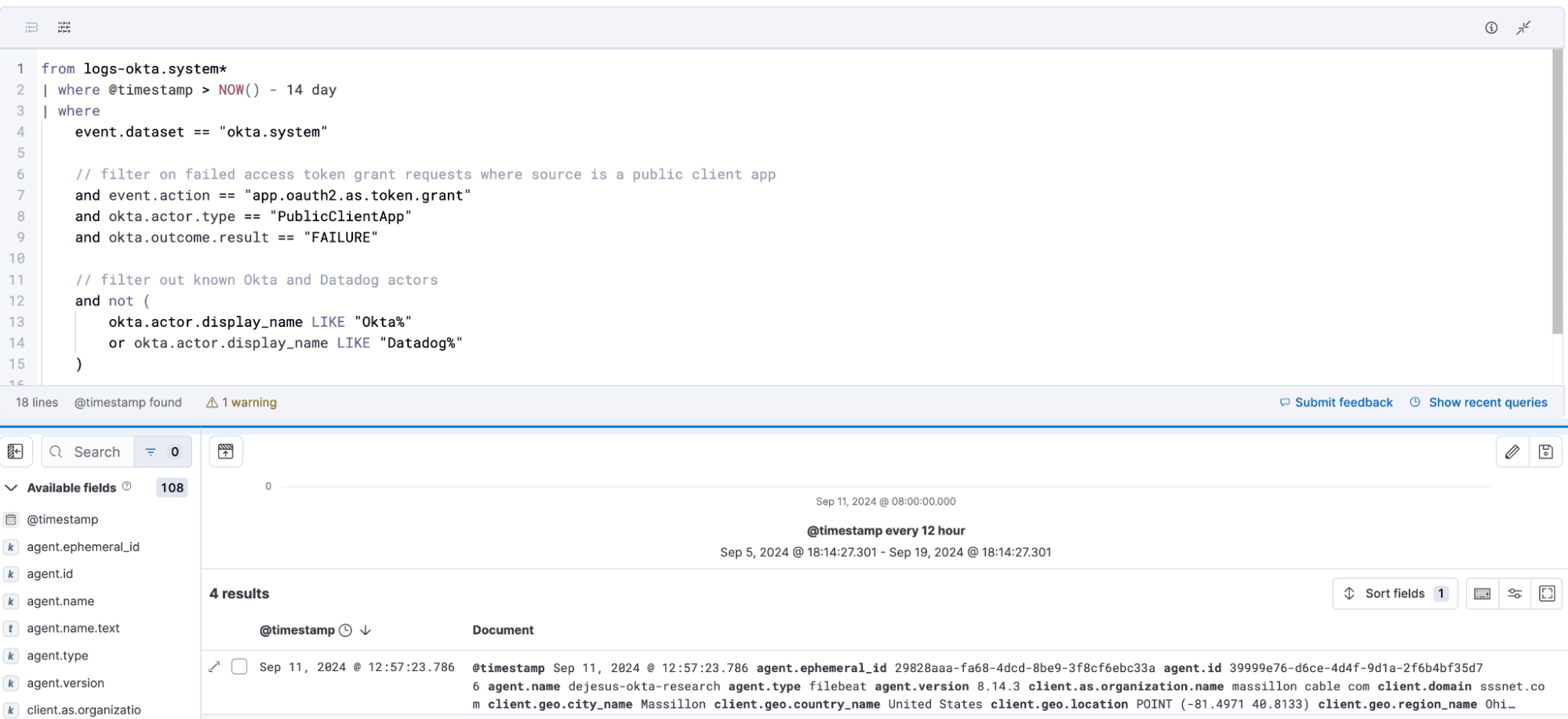Click sort arrow on @timestamp column
The image size is (1568, 719).
pyautogui.click(x=366, y=630)
